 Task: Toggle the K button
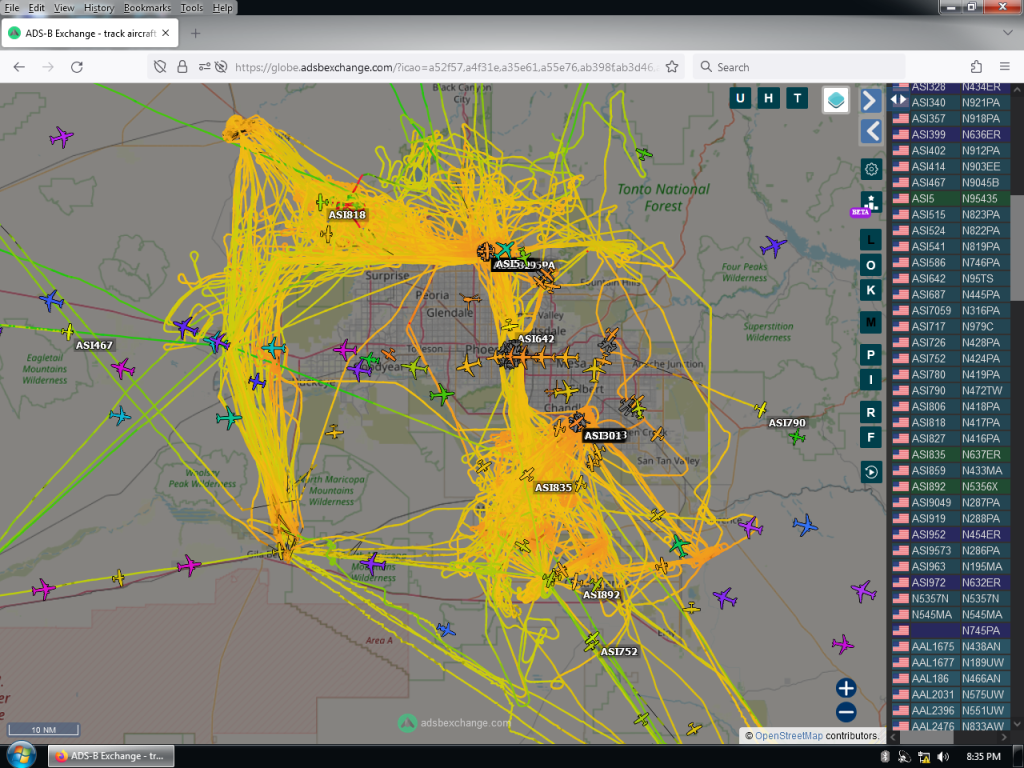pyautogui.click(x=871, y=290)
